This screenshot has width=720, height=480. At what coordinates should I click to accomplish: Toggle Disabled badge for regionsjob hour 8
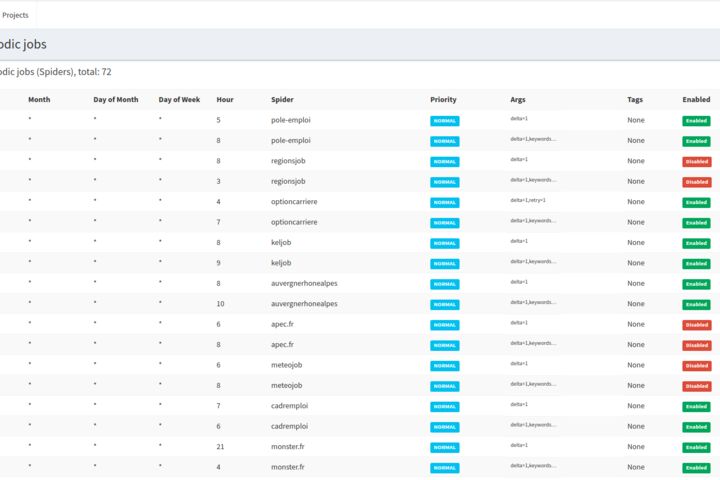click(697, 162)
